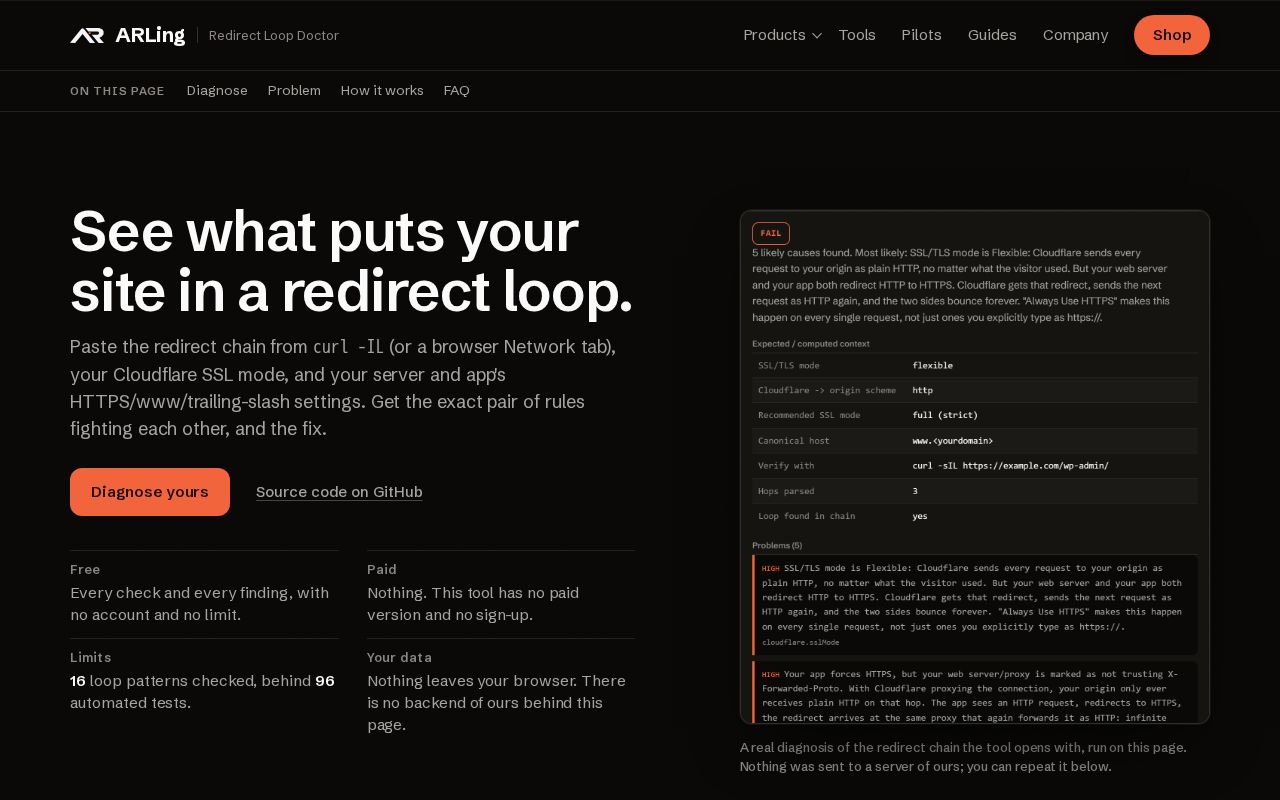Image resolution: width=1280 pixels, height=800 pixels.
Task: Open the Company nav item
Action: (1075, 35)
